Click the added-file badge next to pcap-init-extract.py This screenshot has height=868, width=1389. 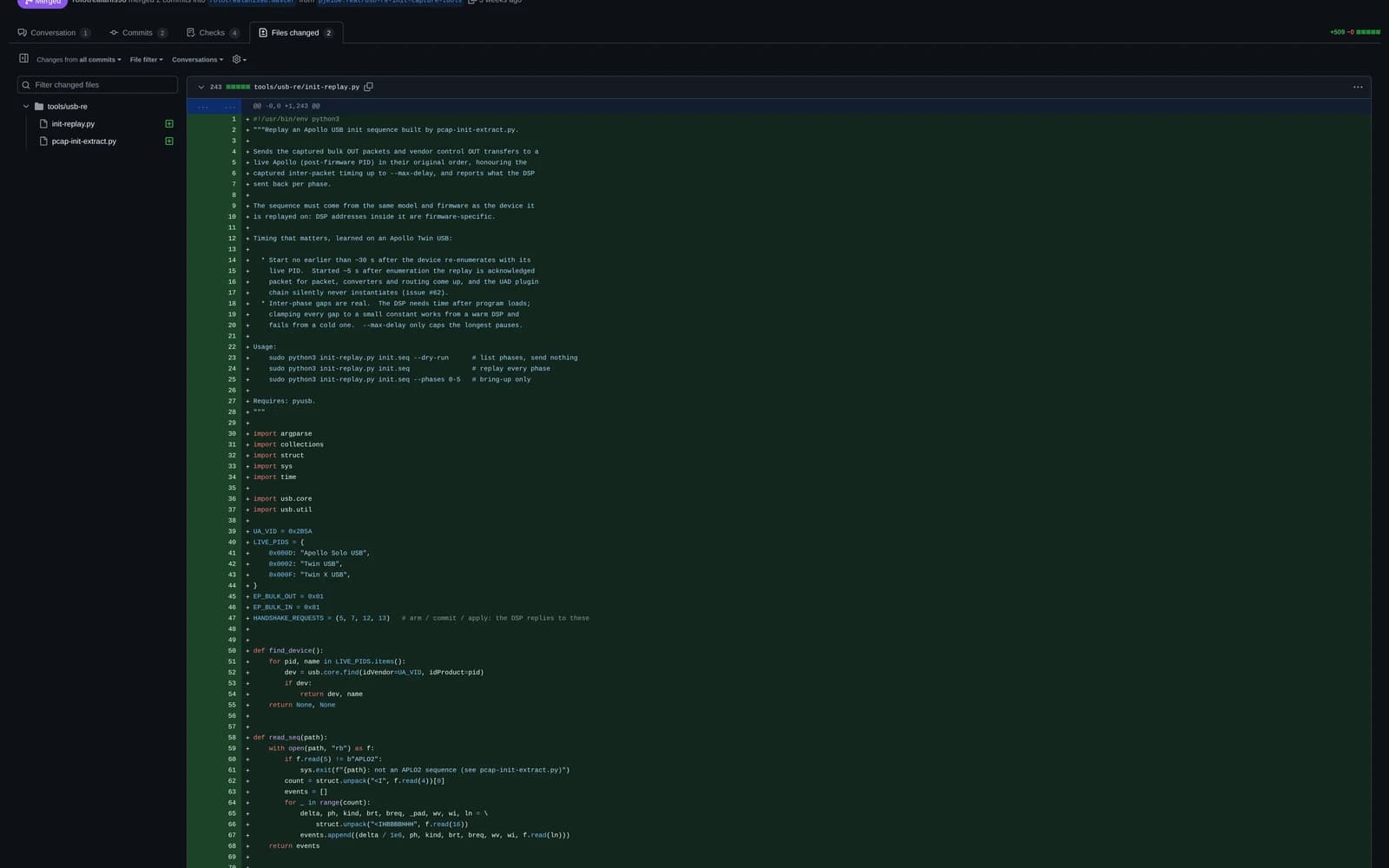(169, 141)
